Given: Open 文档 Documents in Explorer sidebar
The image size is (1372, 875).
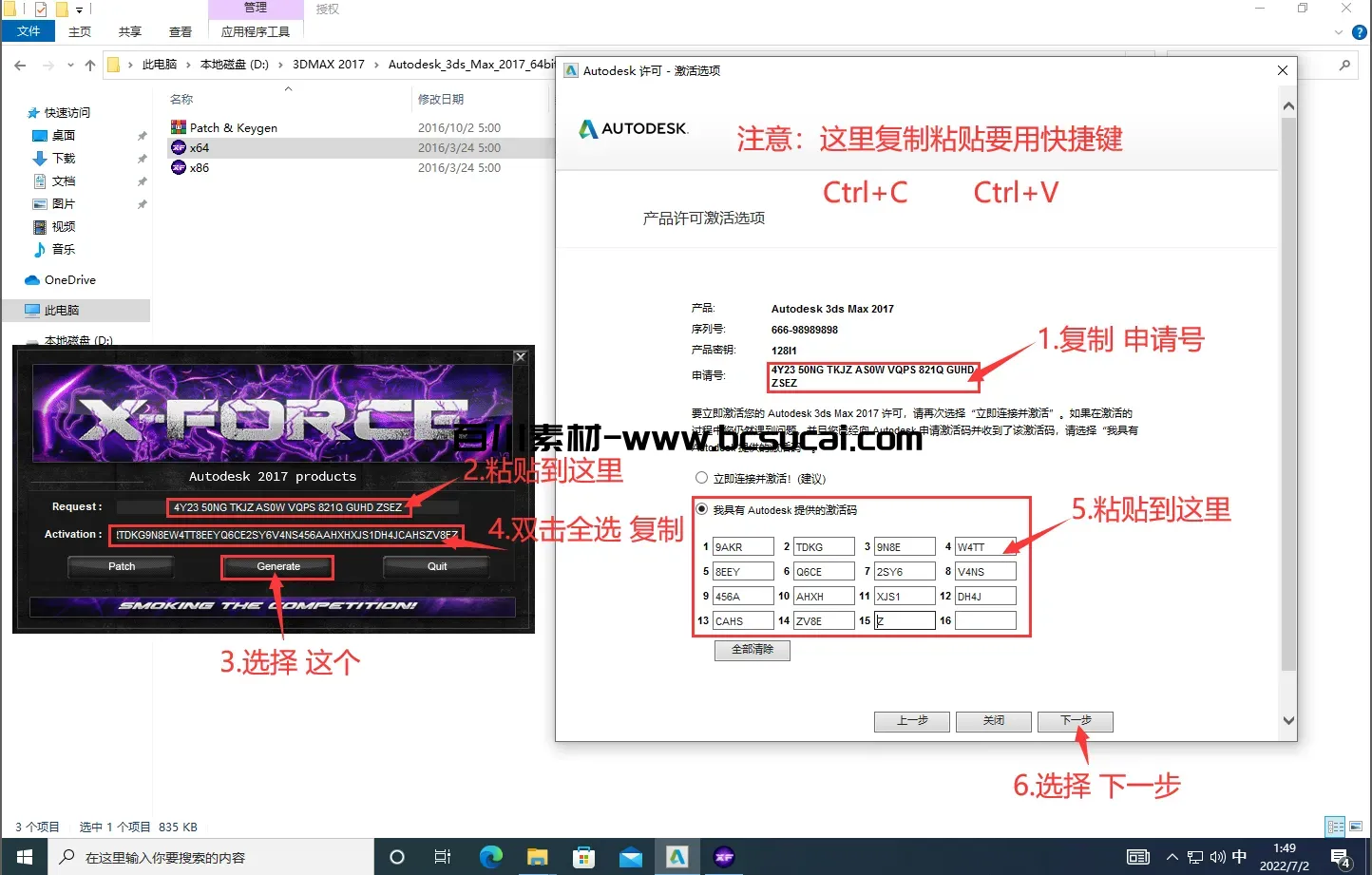Looking at the screenshot, I should pyautogui.click(x=63, y=181).
